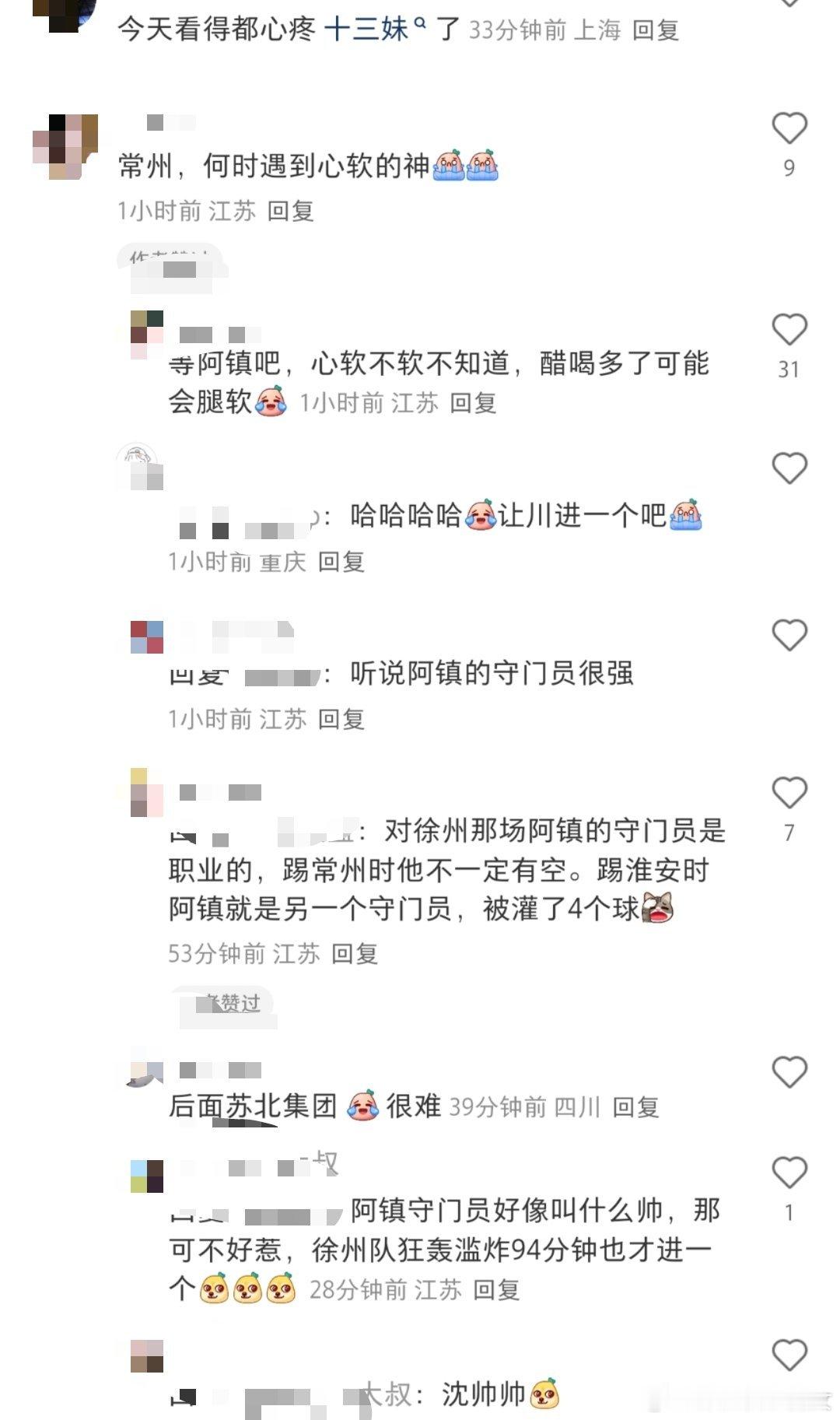Reply to the 39分钟前 四川 comment
This screenshot has width=840, height=1420.
tap(635, 1107)
